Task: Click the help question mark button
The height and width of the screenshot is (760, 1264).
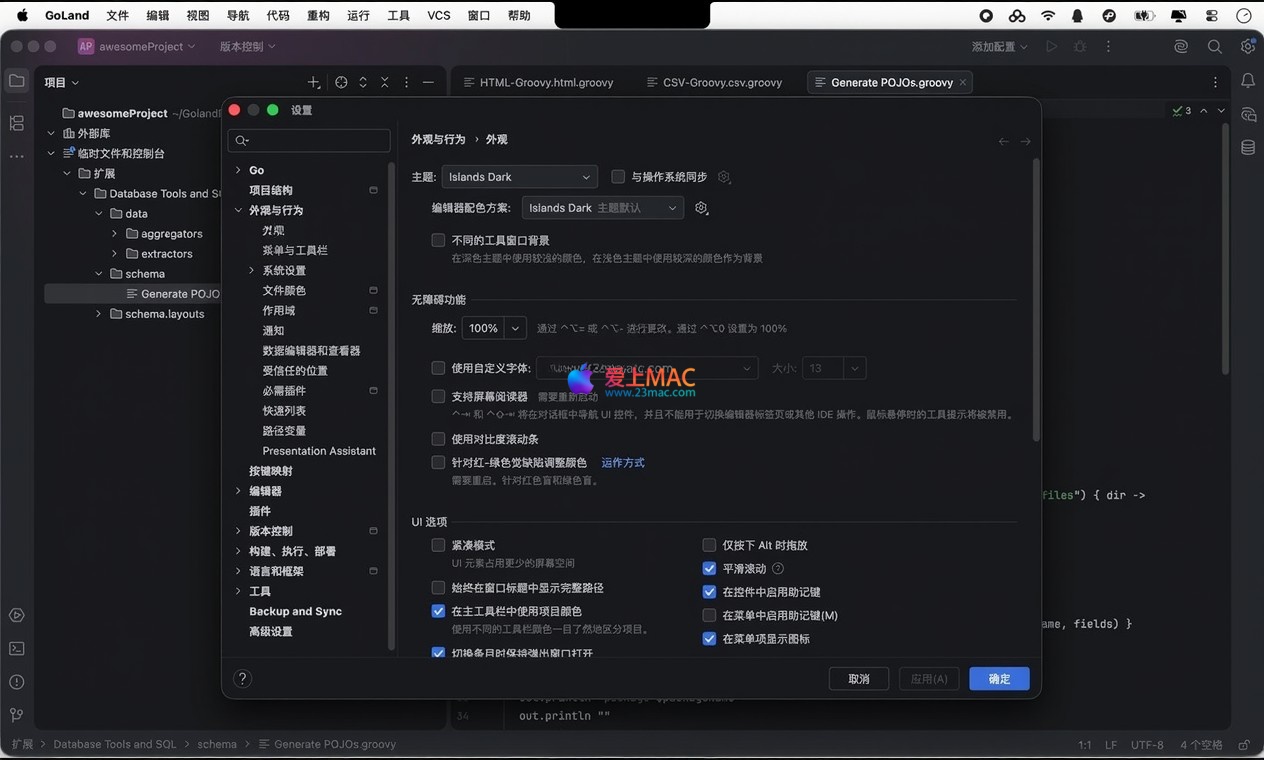Action: [242, 679]
